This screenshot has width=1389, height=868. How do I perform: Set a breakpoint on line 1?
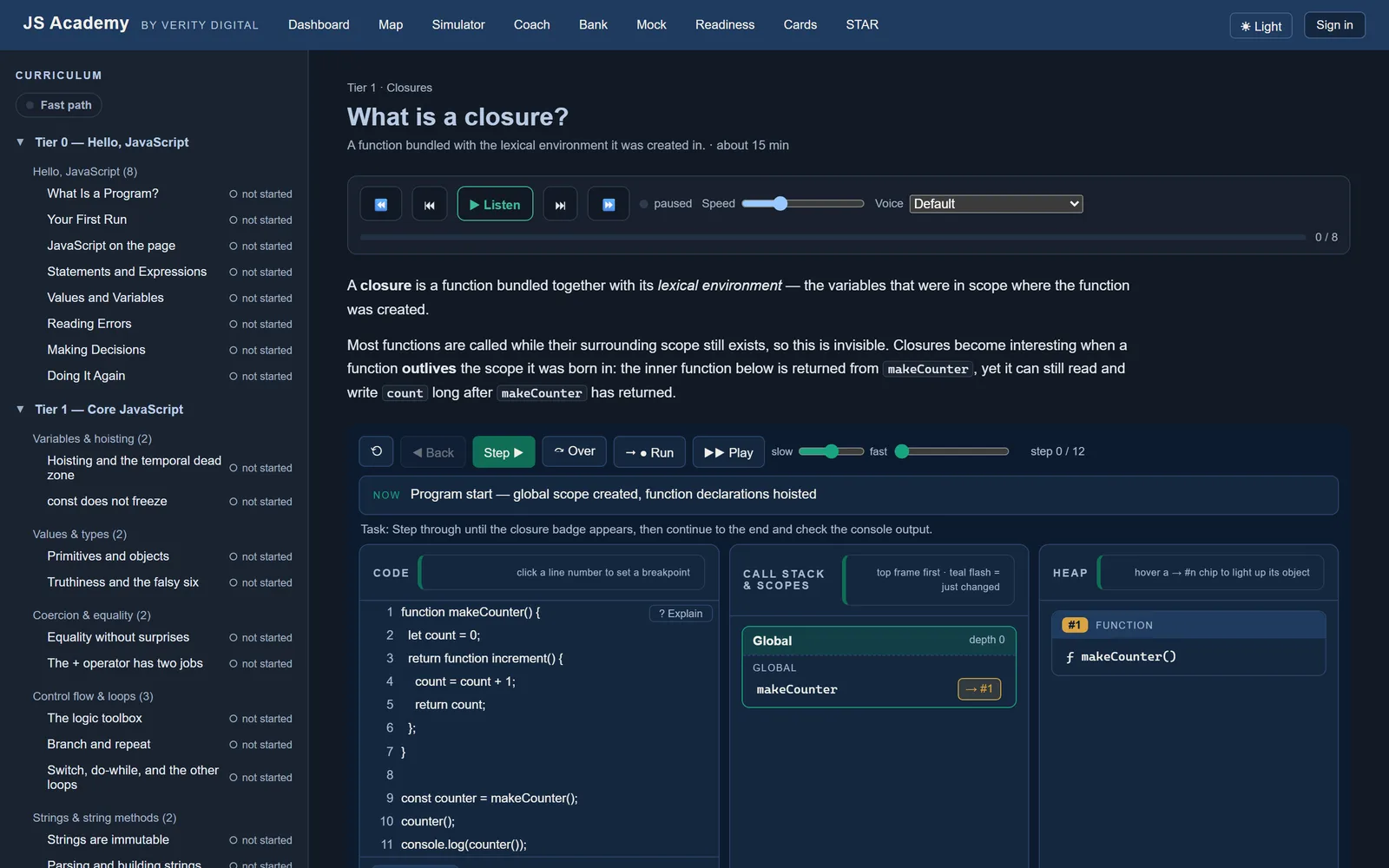point(390,612)
